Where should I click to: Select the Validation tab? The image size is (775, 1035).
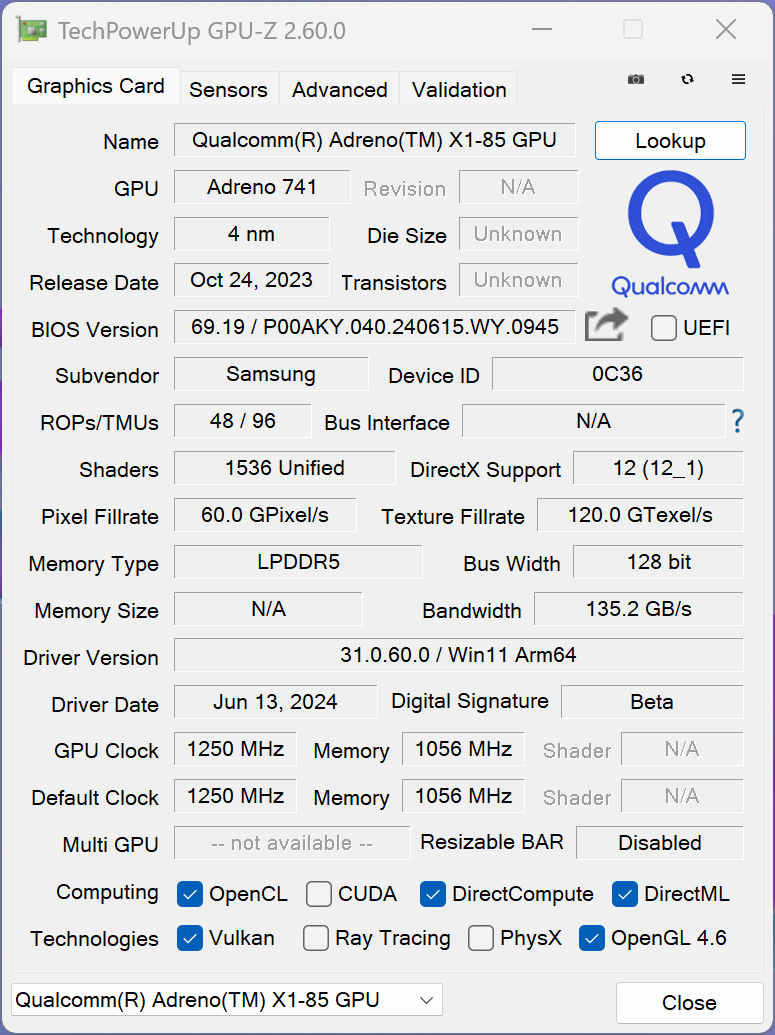coord(458,90)
